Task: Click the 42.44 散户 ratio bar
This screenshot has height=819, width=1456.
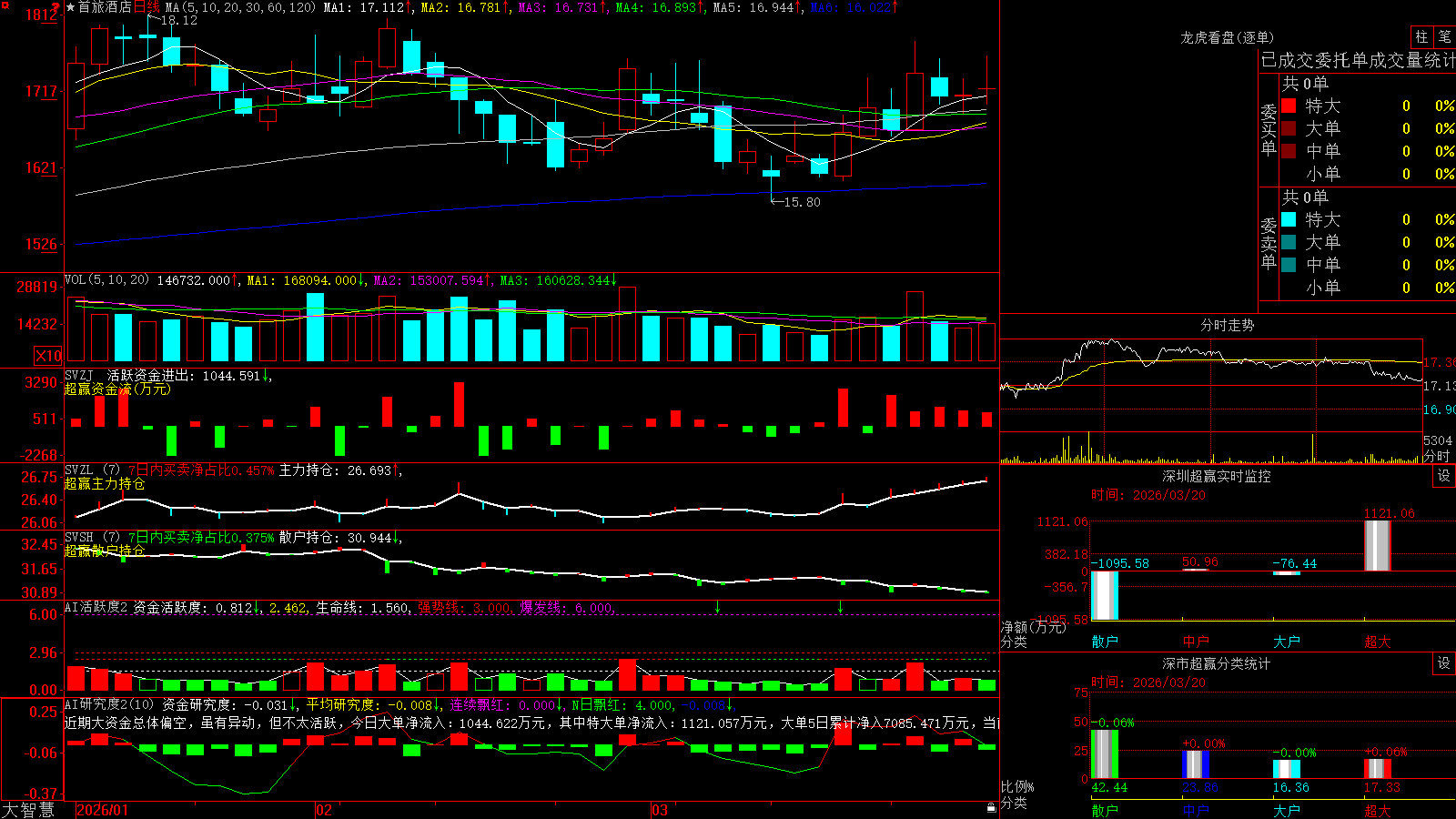Action: point(1105,753)
